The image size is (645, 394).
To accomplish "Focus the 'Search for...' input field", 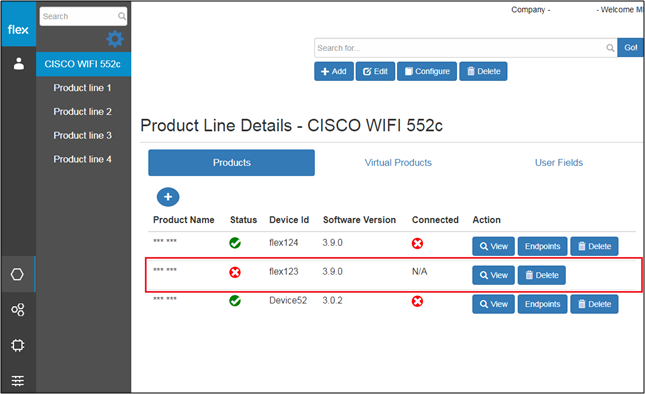I will (x=466, y=48).
